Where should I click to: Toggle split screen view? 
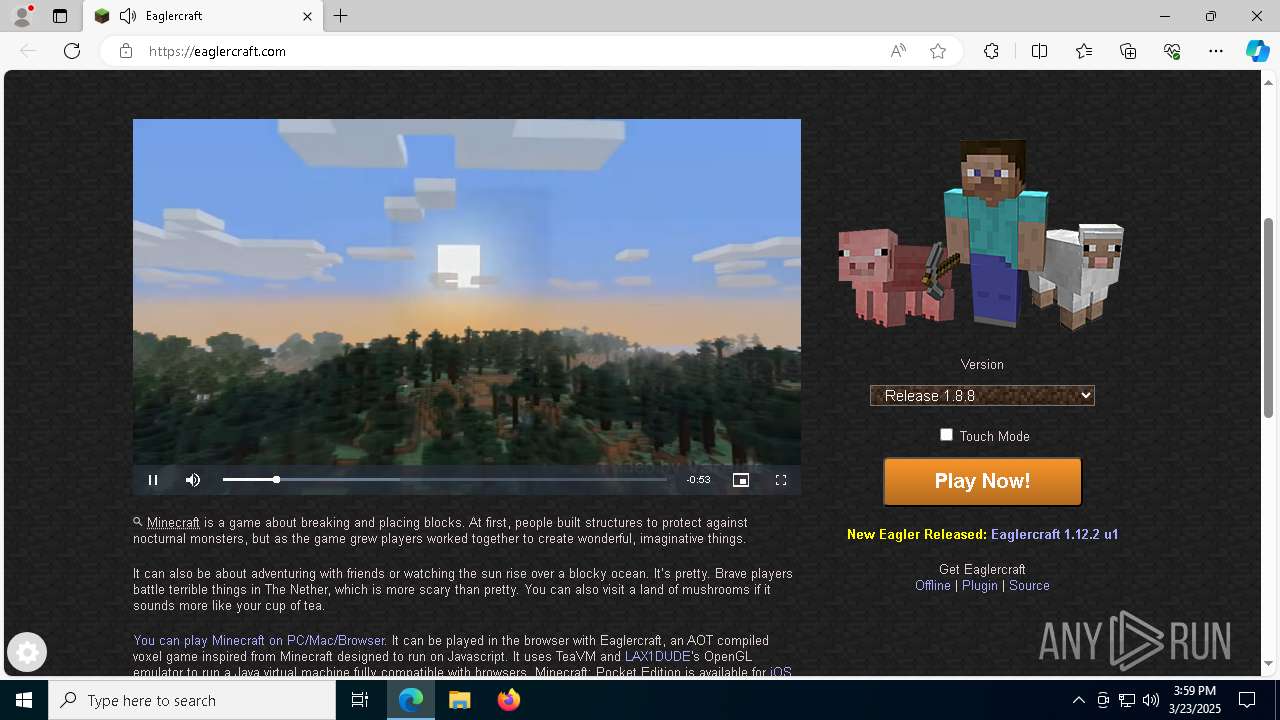1039,51
